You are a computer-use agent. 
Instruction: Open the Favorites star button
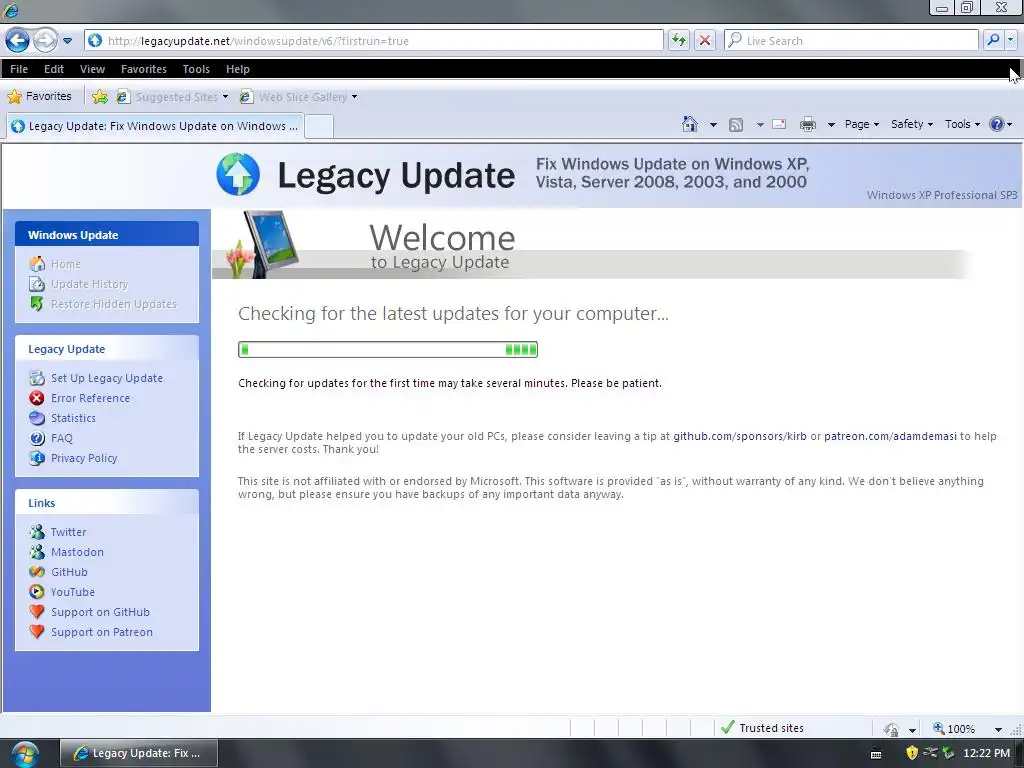39,97
